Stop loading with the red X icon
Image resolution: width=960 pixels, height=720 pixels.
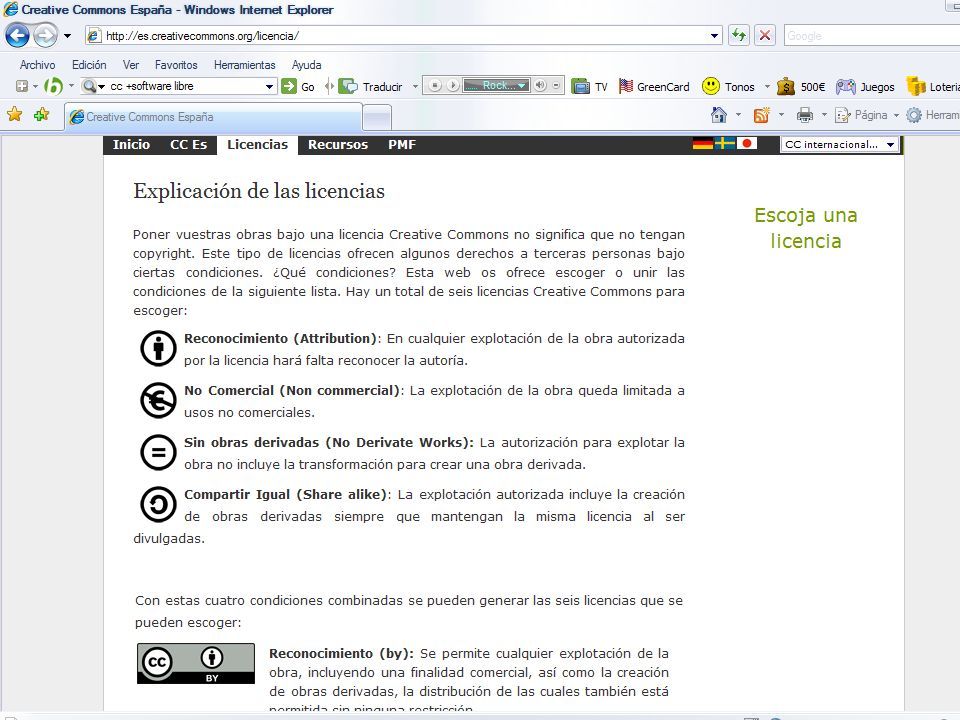click(765, 35)
